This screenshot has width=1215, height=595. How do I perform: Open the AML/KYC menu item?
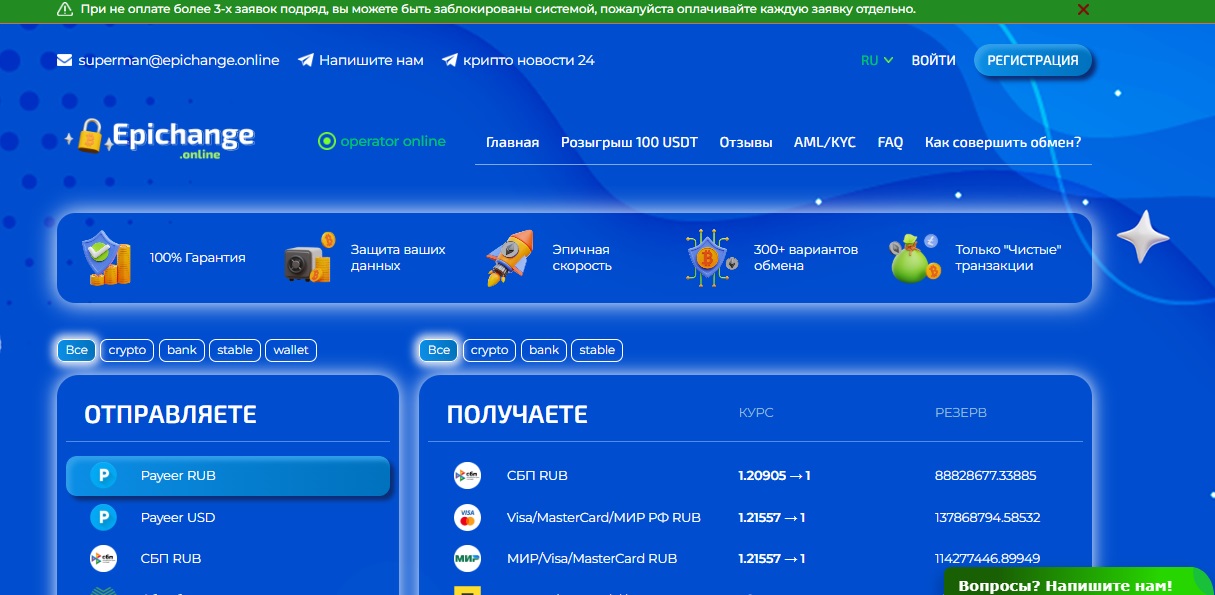[825, 142]
